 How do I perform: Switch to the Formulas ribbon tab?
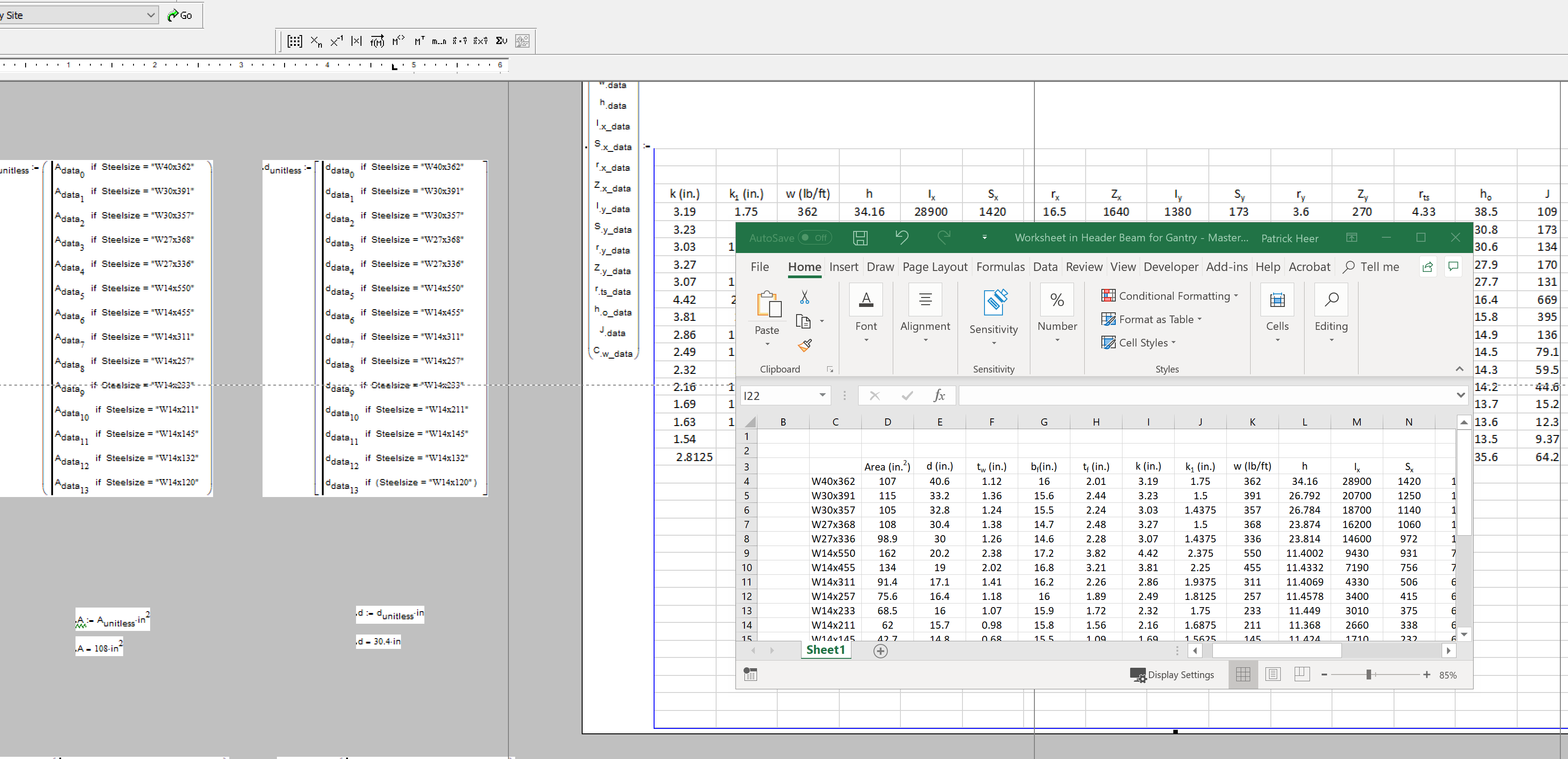(1000, 266)
